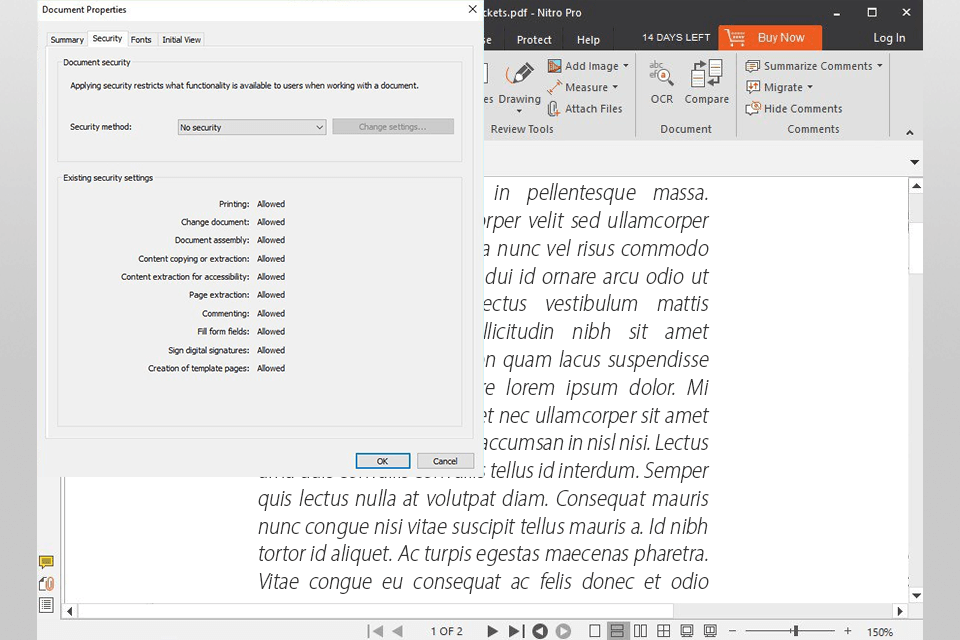Click the horizontal scrollbar right arrow
Image resolution: width=960 pixels, height=640 pixels.
[x=900, y=611]
